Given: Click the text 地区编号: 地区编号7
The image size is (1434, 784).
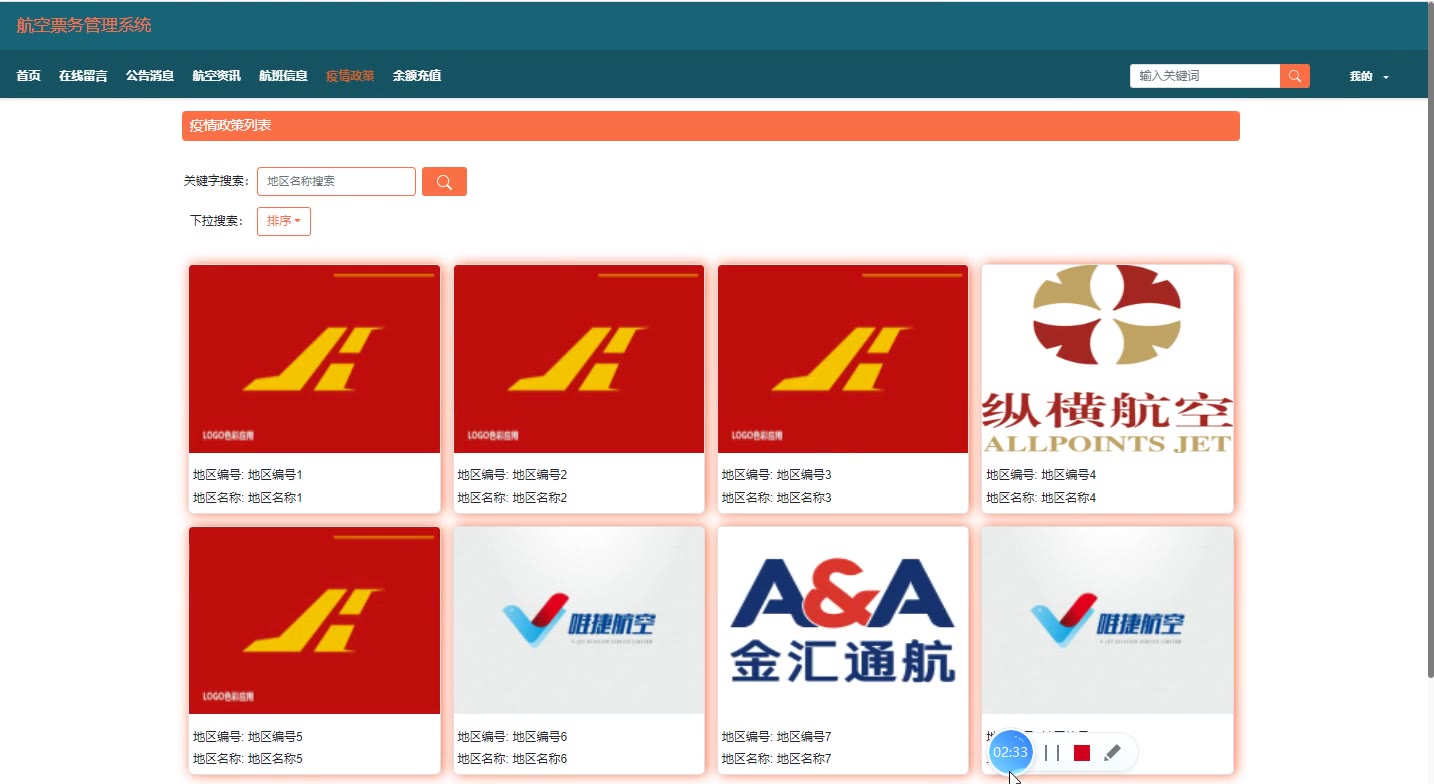Looking at the screenshot, I should click(777, 737).
